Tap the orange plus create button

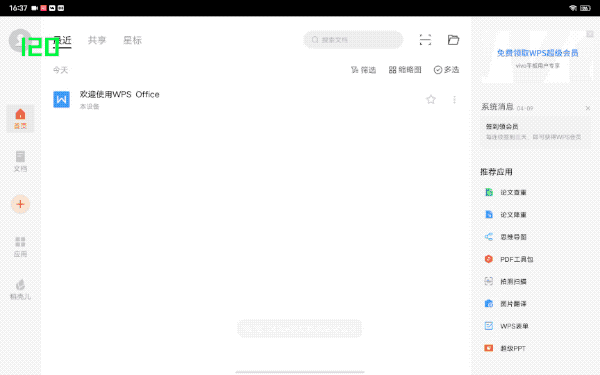[20, 204]
